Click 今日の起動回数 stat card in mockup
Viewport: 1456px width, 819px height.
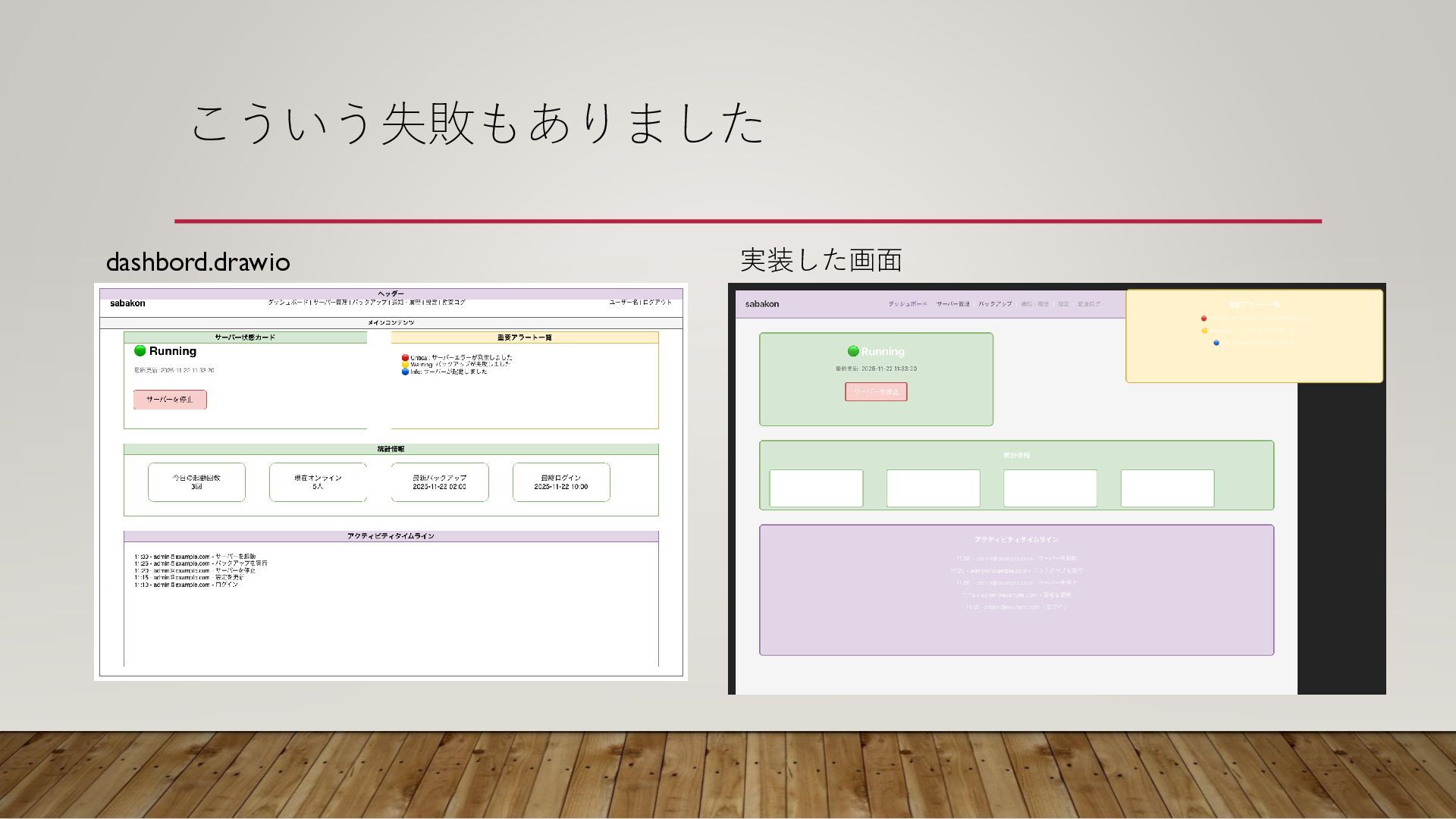pyautogui.click(x=196, y=482)
